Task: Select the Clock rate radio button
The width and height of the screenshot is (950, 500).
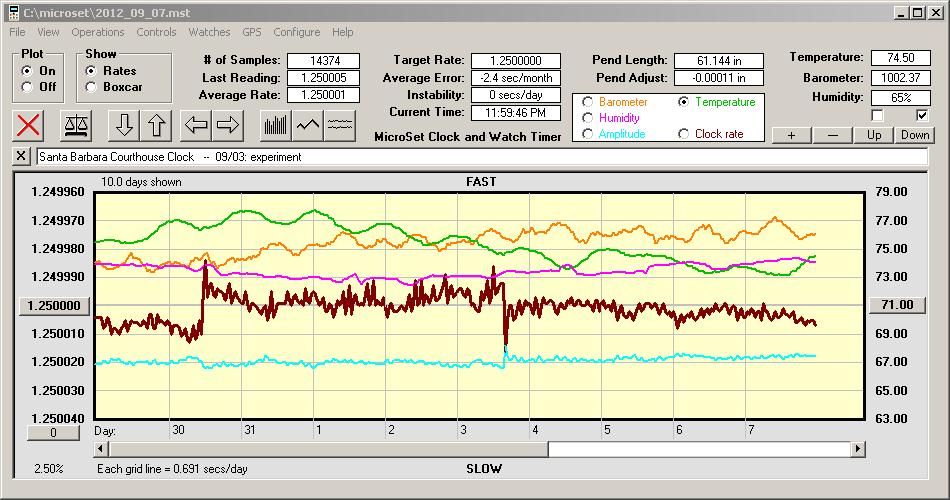Action: coord(683,133)
